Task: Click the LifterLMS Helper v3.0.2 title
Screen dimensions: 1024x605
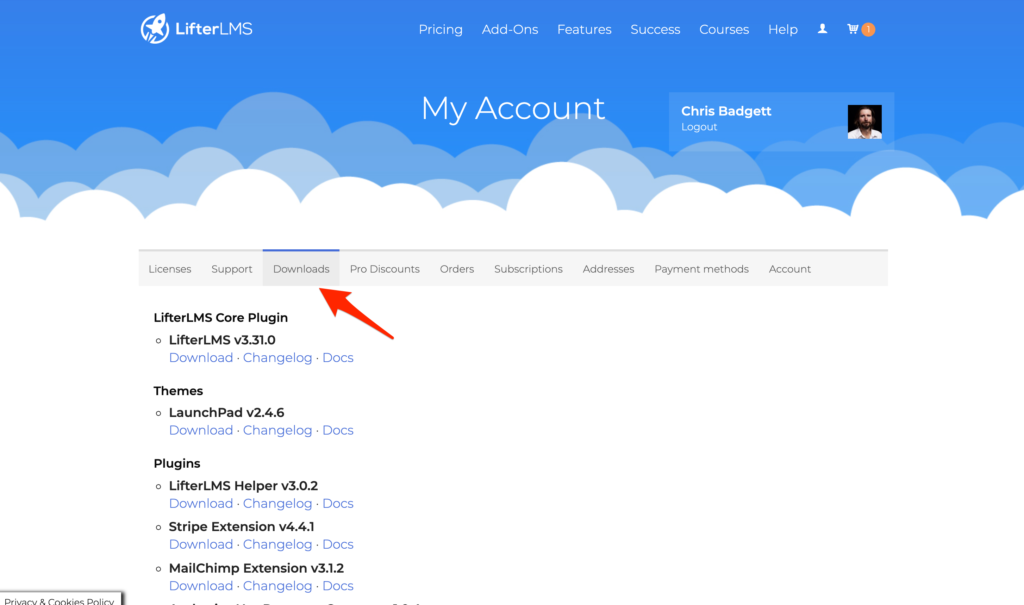Action: 244,485
